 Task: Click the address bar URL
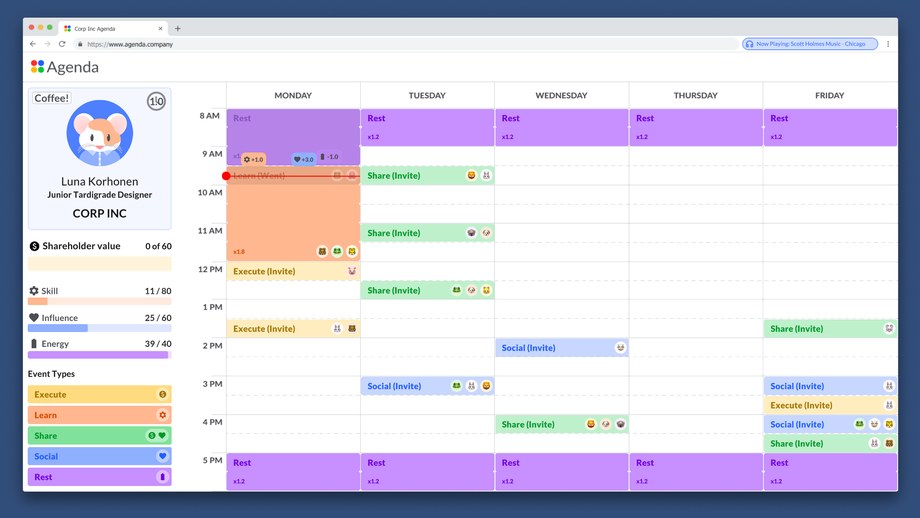[130, 44]
